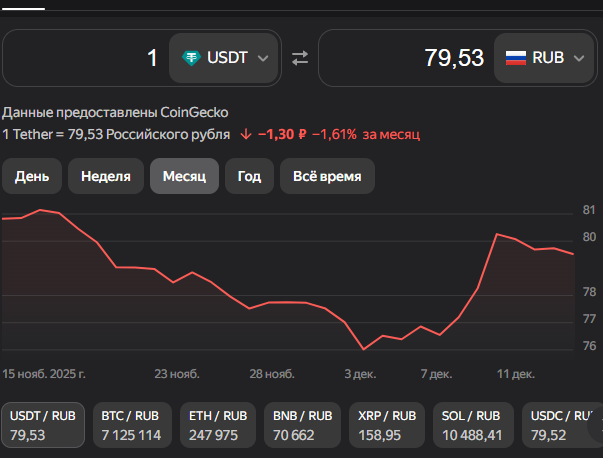Switch chart to Год period

coord(249,176)
